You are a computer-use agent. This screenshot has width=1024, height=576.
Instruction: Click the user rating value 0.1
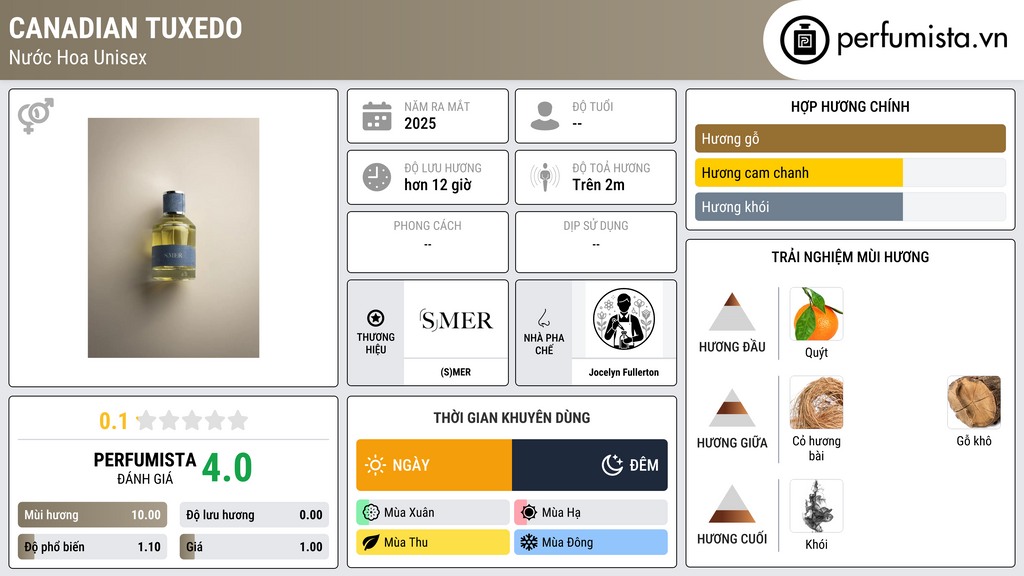tap(114, 421)
